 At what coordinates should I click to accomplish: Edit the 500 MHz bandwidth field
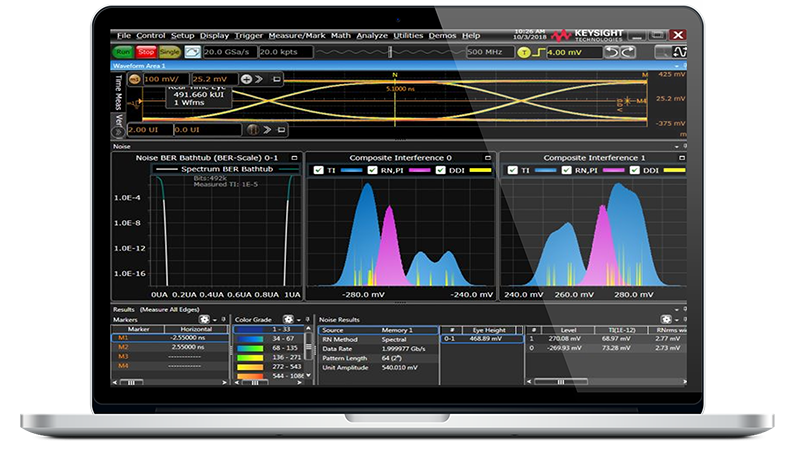pyautogui.click(x=489, y=52)
